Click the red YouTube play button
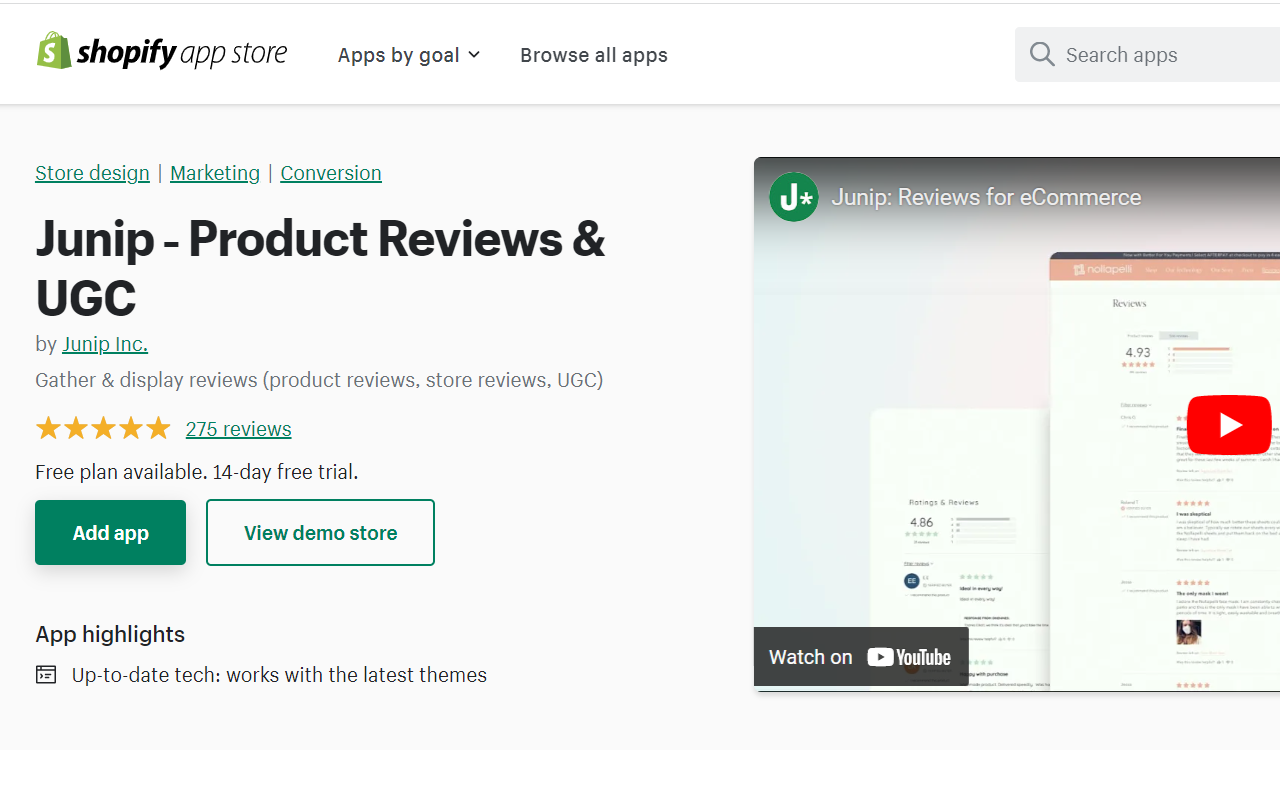 (x=1228, y=424)
